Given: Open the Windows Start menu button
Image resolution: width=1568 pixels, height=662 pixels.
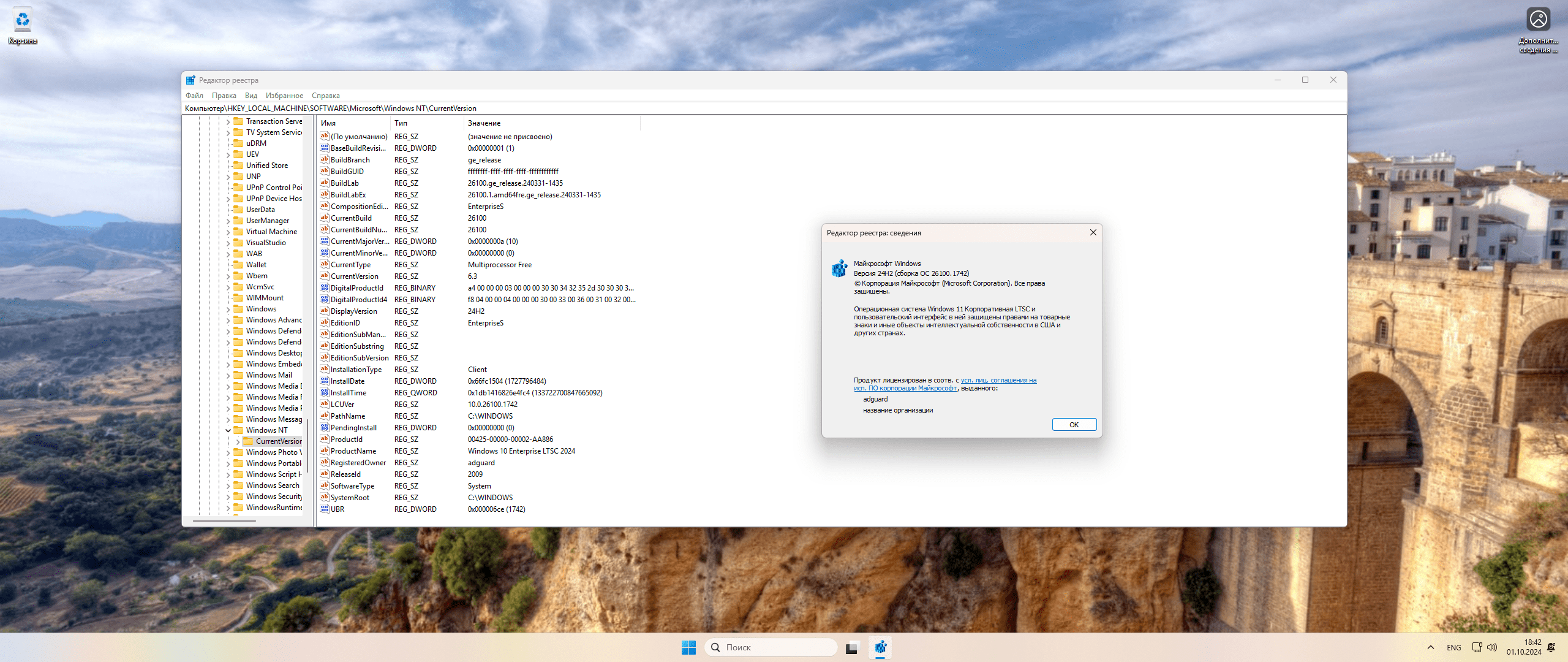Looking at the screenshot, I should [x=688, y=647].
